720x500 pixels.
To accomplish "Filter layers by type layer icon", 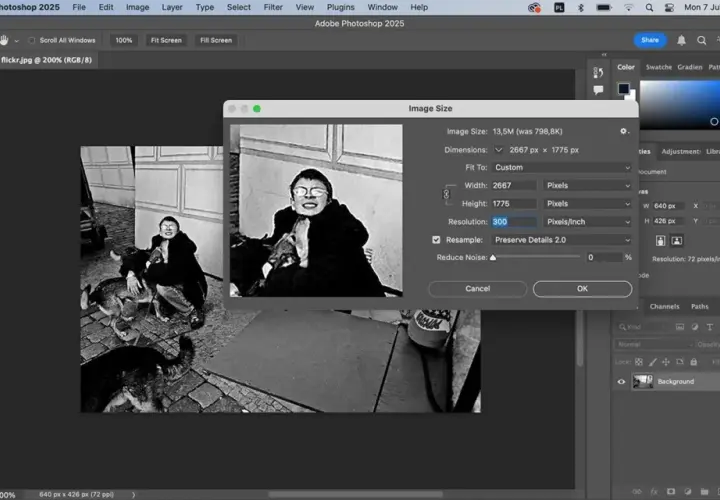I will point(709,327).
